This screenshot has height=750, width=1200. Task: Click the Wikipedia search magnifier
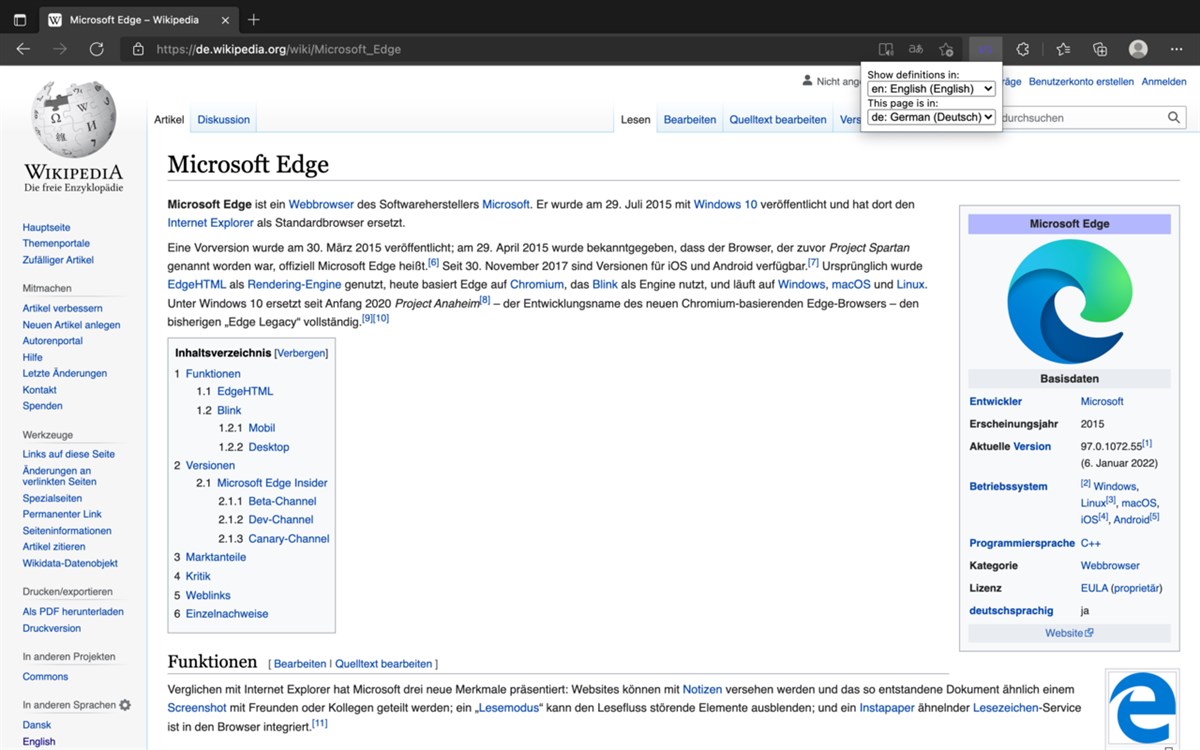1174,118
